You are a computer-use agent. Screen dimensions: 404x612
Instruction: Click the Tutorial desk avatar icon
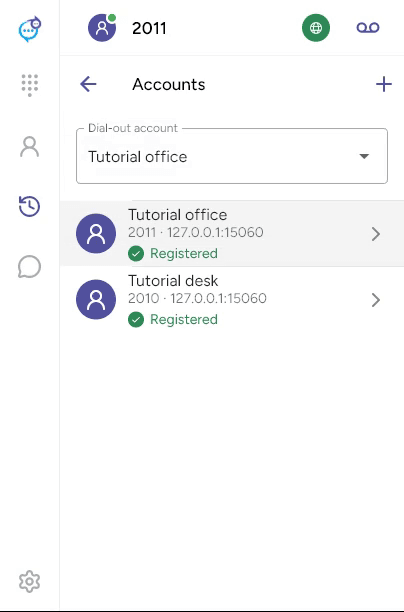coord(96,299)
